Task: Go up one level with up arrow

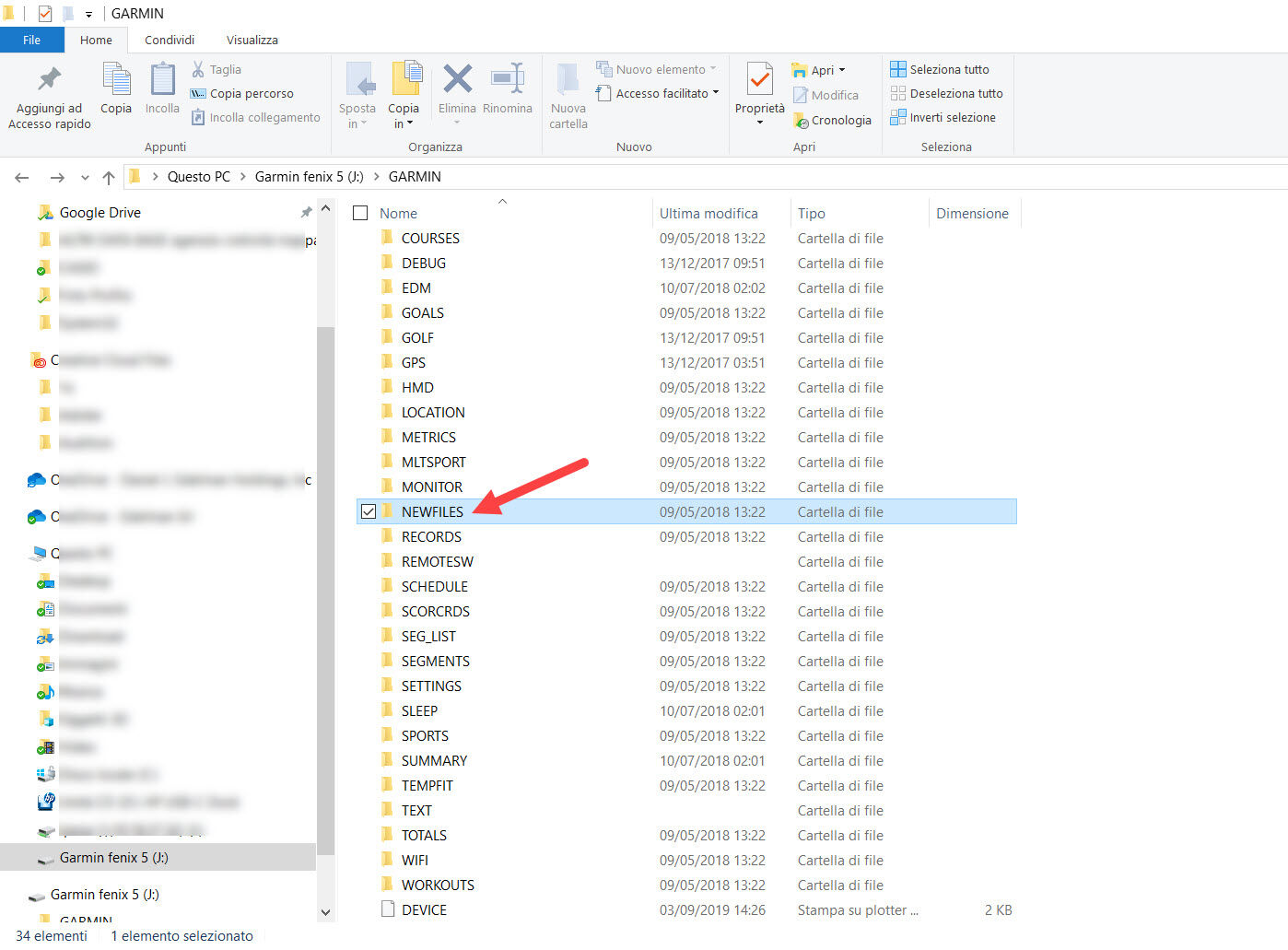Action: 109,177
